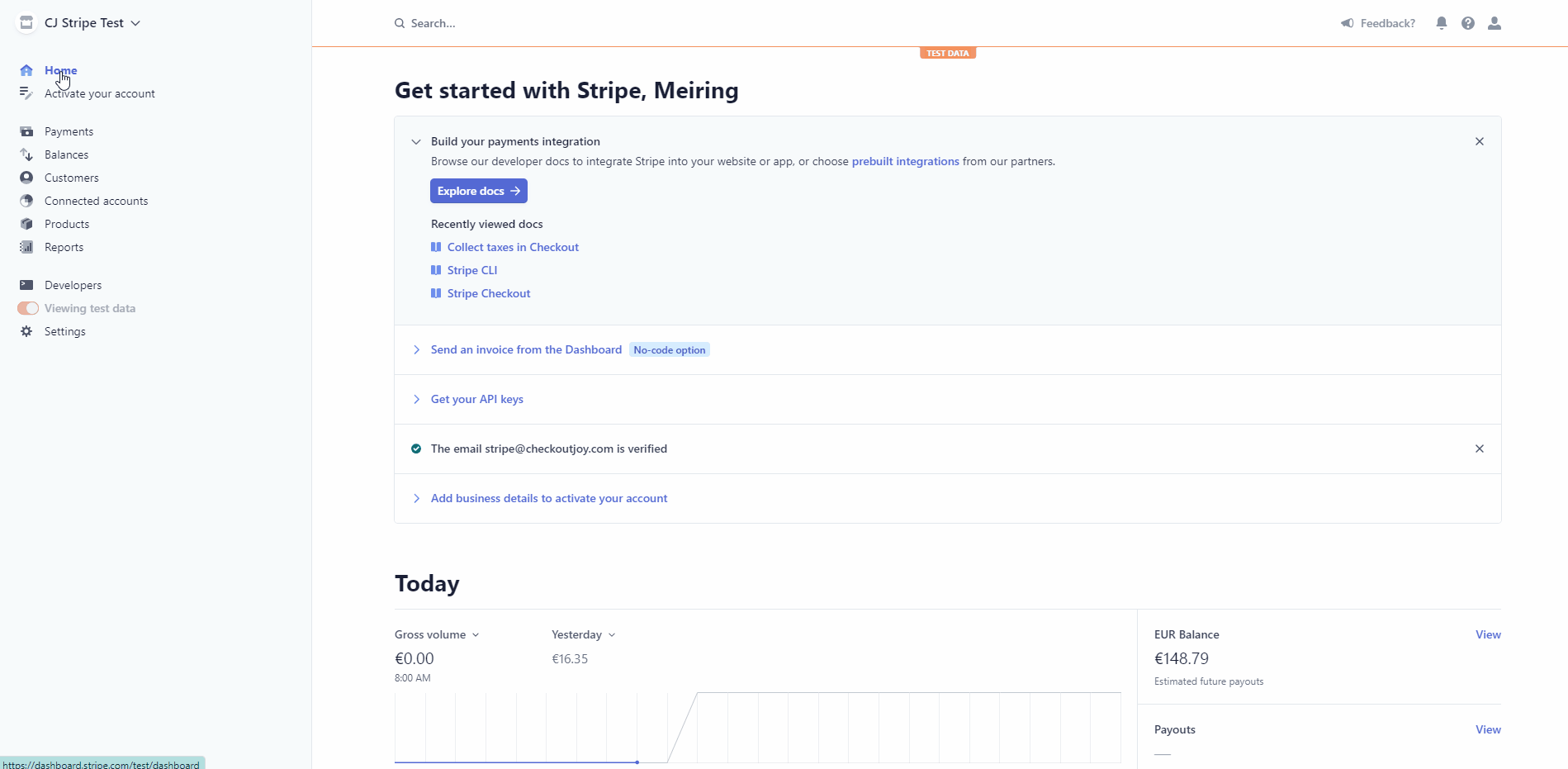
Task: Click the Explore docs button
Action: point(479,191)
